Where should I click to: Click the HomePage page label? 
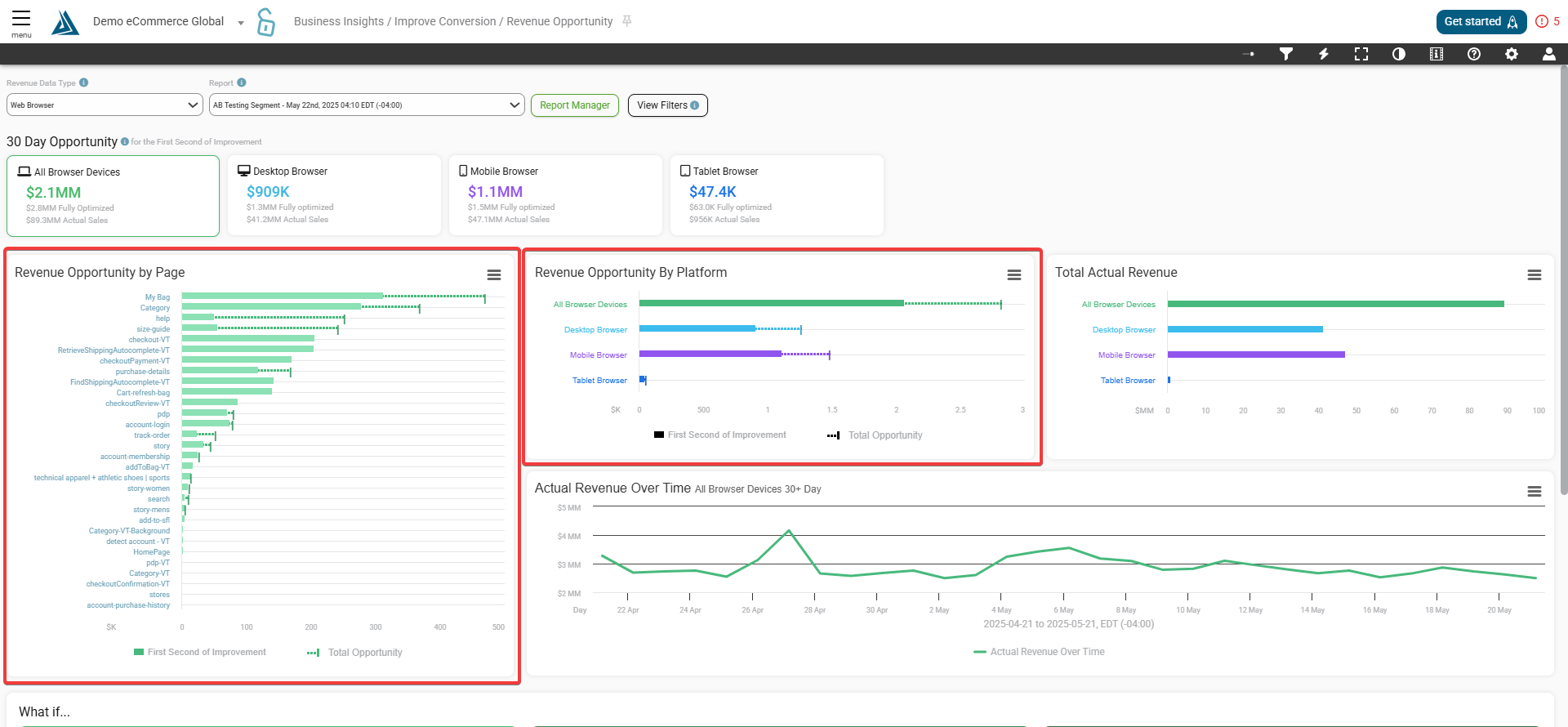152,552
